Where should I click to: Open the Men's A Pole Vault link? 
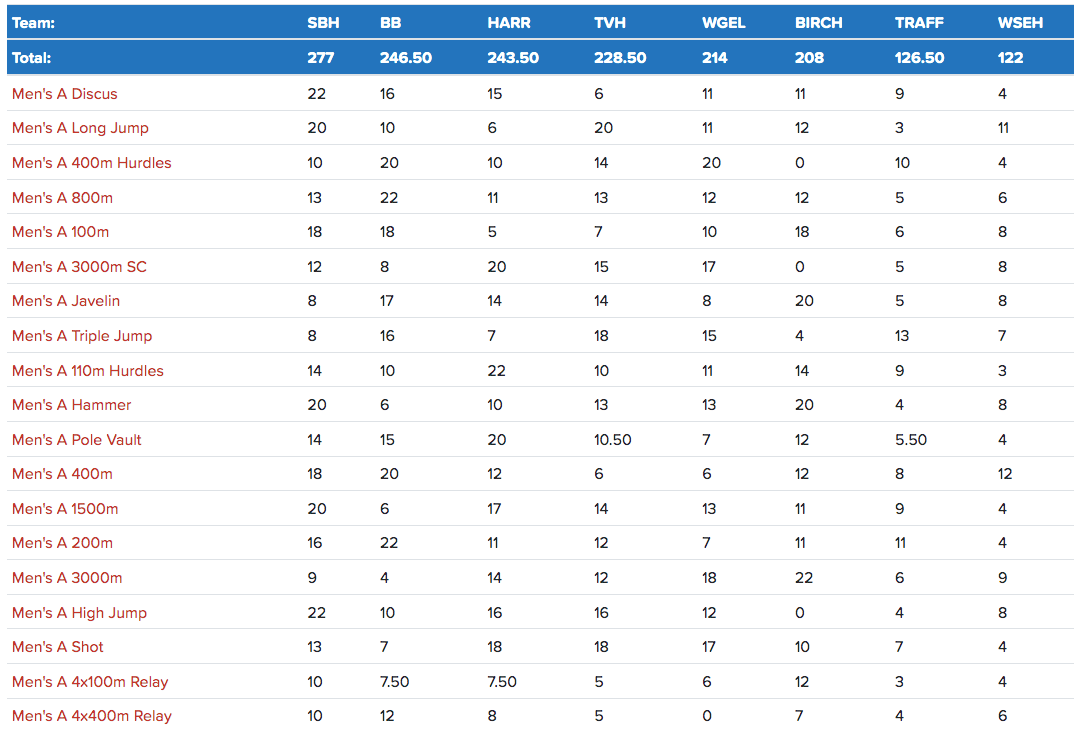pos(77,440)
